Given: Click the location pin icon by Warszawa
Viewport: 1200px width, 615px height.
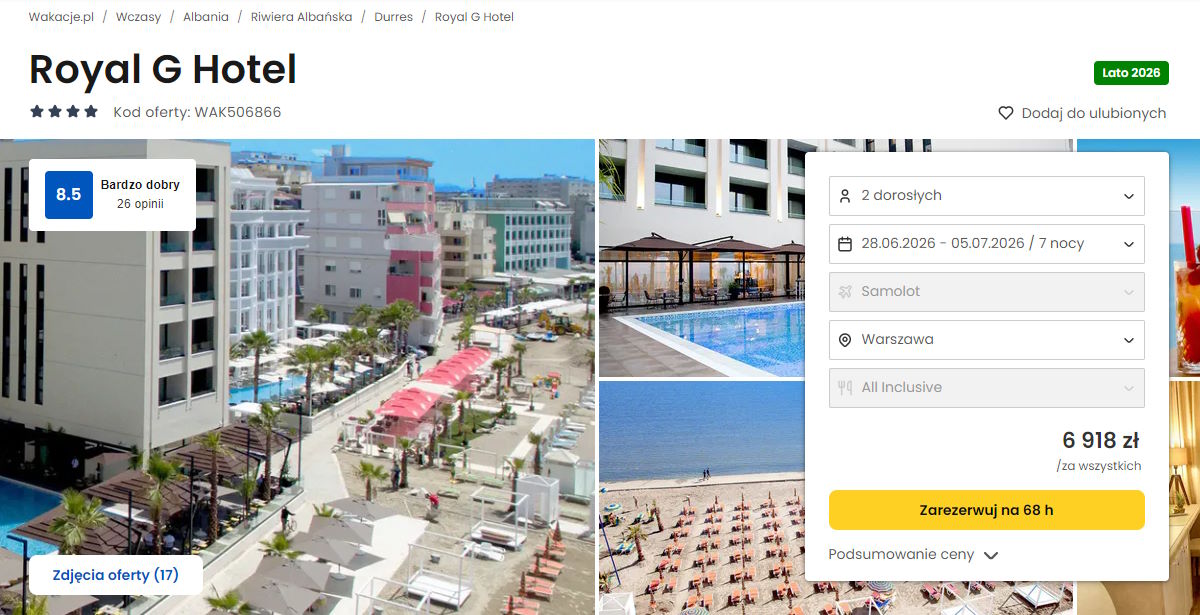Looking at the screenshot, I should [x=845, y=339].
